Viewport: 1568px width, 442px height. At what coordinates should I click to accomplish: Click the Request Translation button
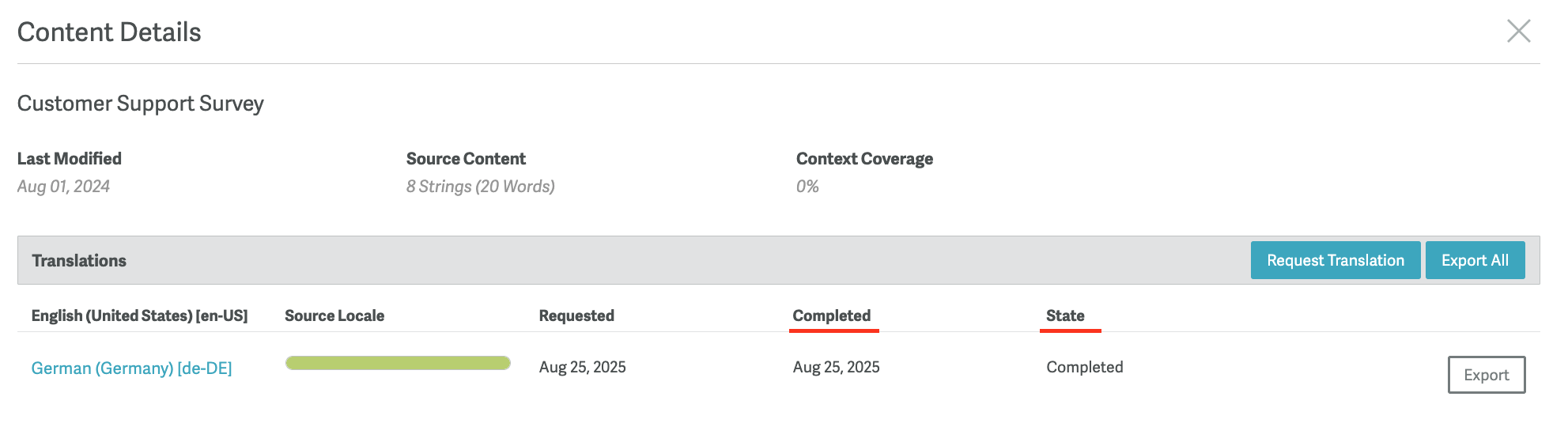pos(1335,260)
